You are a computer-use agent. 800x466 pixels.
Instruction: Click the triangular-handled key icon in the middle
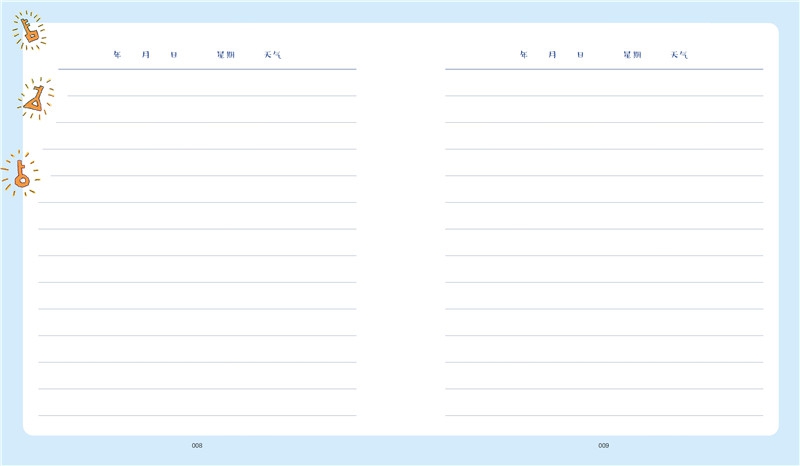click(35, 99)
